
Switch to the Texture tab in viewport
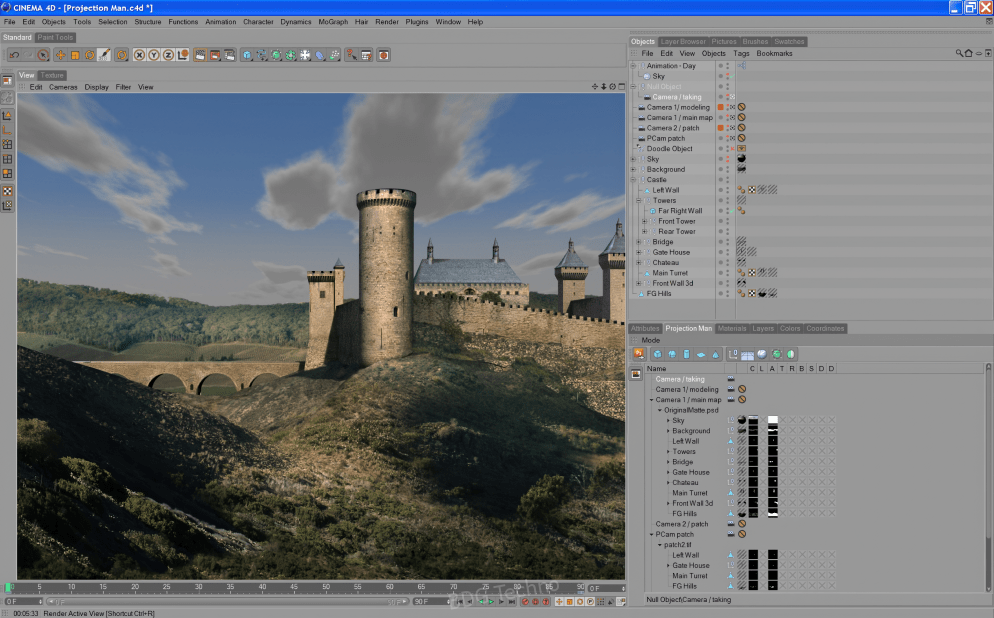point(52,75)
